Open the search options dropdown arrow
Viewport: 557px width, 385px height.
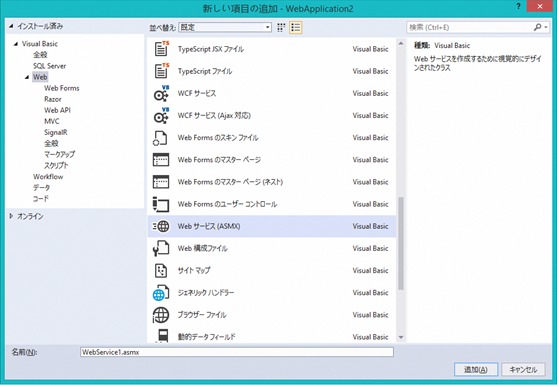(x=546, y=27)
